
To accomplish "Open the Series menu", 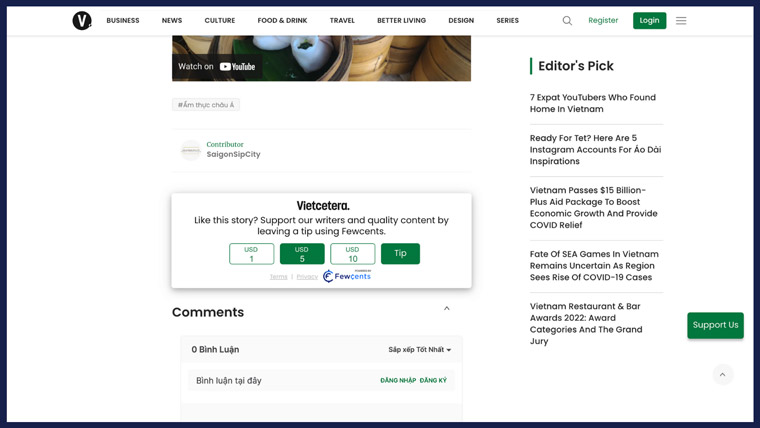I will (x=507, y=20).
